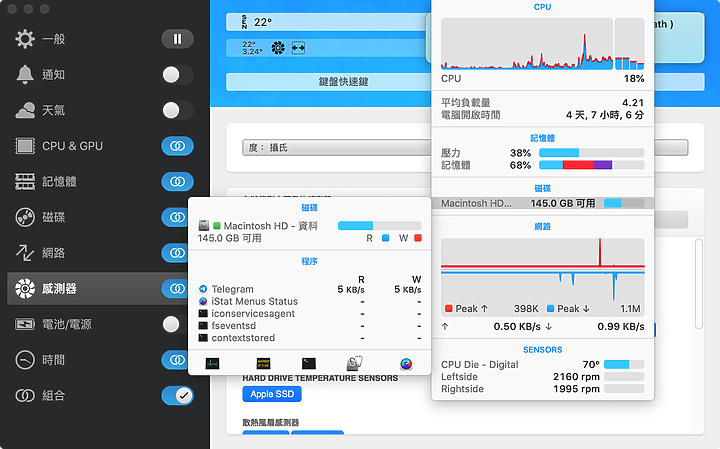Open the 記憶體 memory icon in sidebar
The image size is (720, 449).
pyautogui.click(x=25, y=182)
